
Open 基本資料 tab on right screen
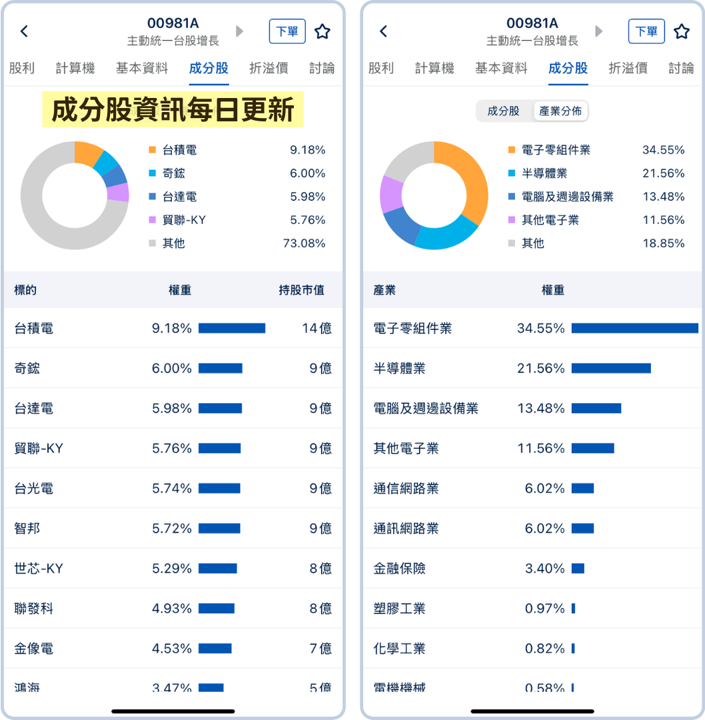501,68
